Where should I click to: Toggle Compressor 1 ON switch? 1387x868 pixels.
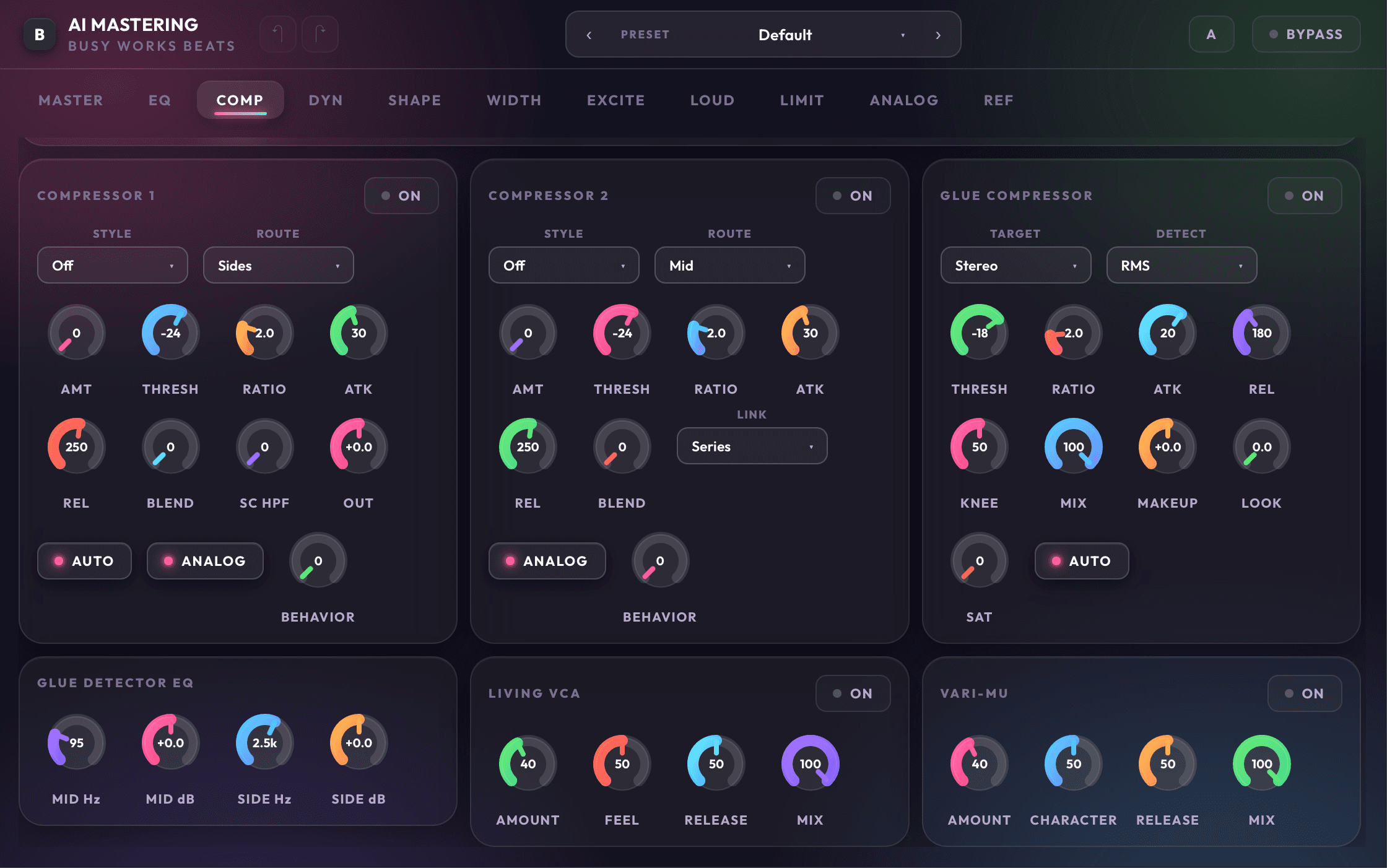401,196
